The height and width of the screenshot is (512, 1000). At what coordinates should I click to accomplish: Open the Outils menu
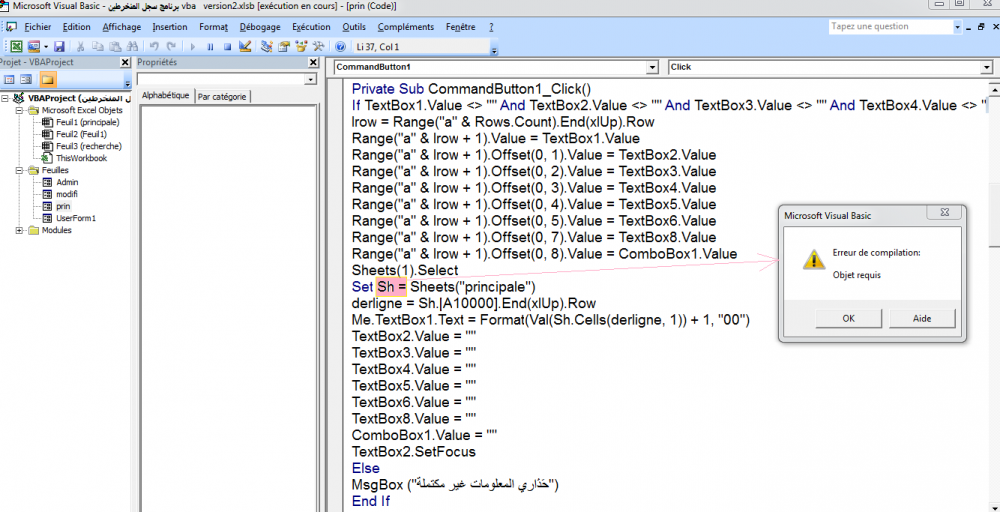354,27
